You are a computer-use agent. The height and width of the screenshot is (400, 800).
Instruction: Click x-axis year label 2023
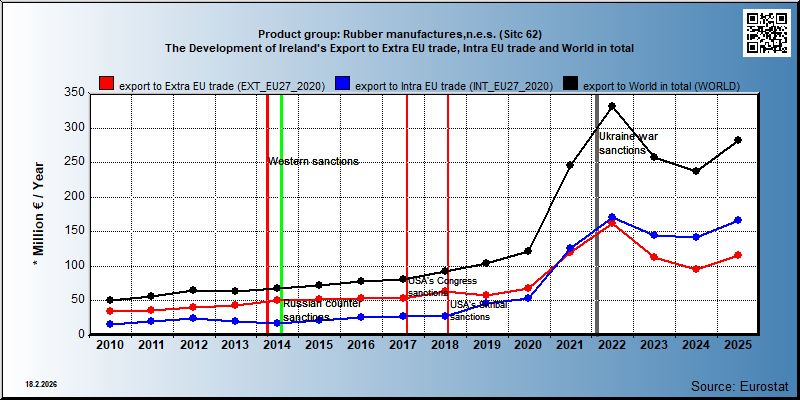(654, 345)
